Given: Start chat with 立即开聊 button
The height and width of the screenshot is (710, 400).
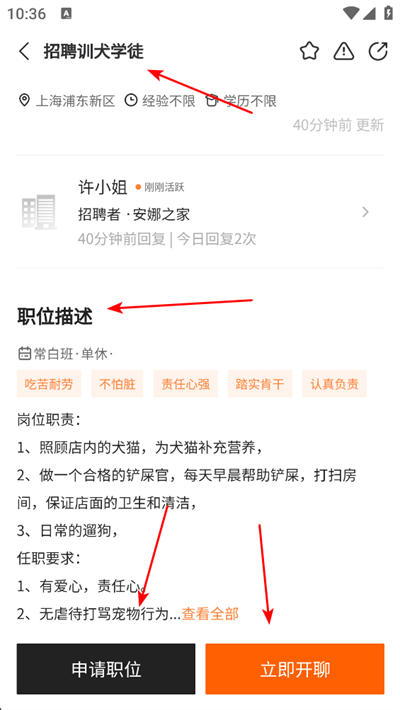Looking at the screenshot, I should [x=295, y=669].
